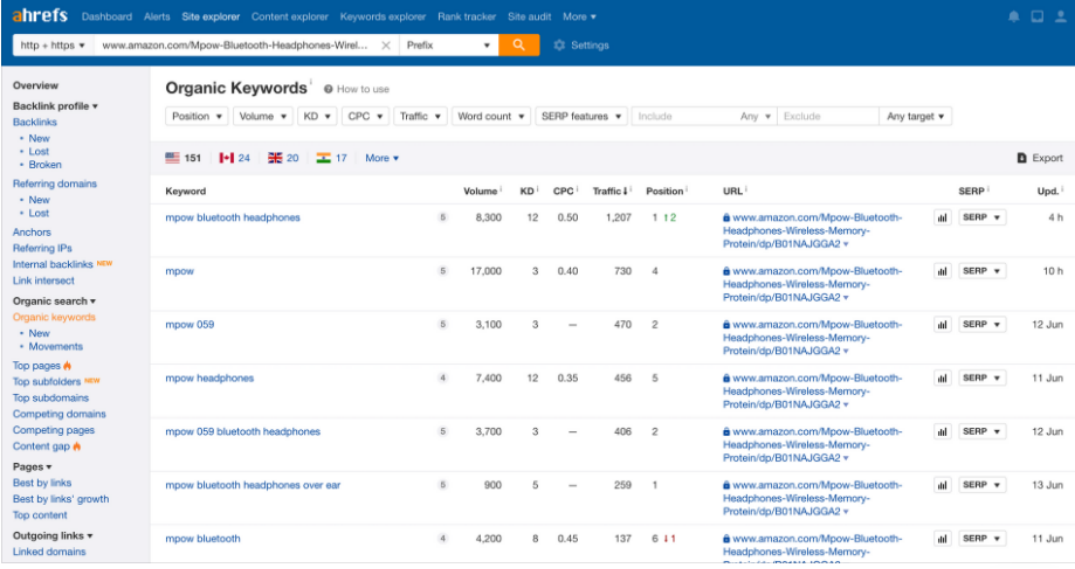Open chart icon for mpow 059 row
Image resolution: width=1075 pixels, height=569 pixels.
[x=943, y=324]
